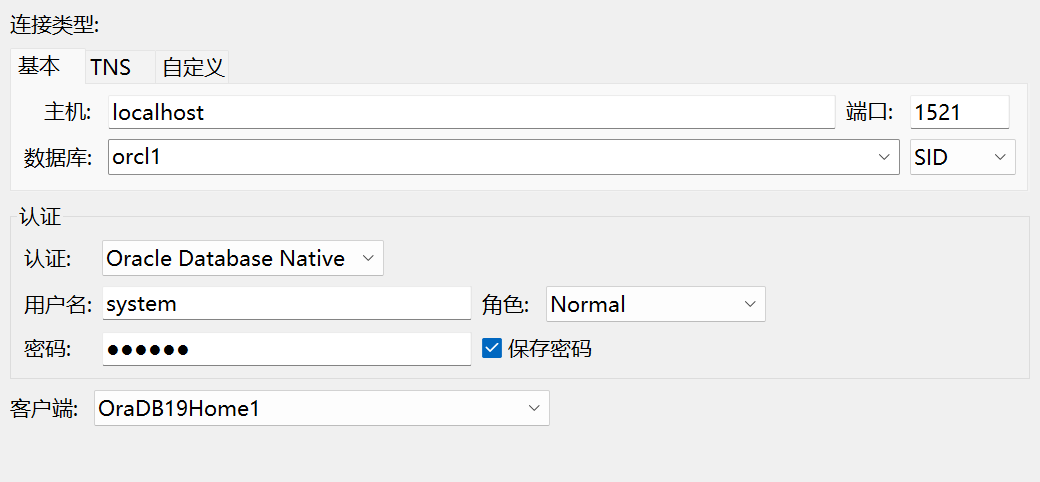Viewport: 1040px width, 482px height.
Task: Click the 主机 field containing localhost
Action: click(470, 112)
